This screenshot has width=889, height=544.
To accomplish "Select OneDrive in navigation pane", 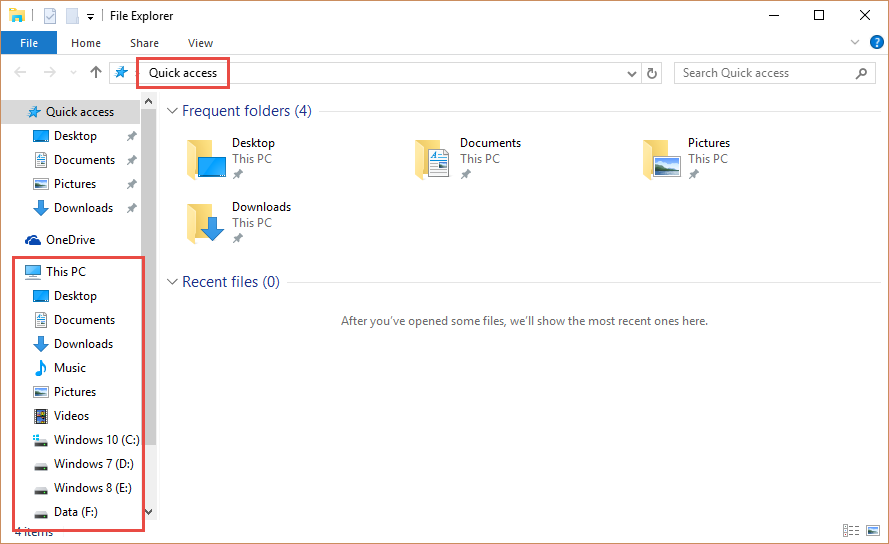I will click(70, 240).
